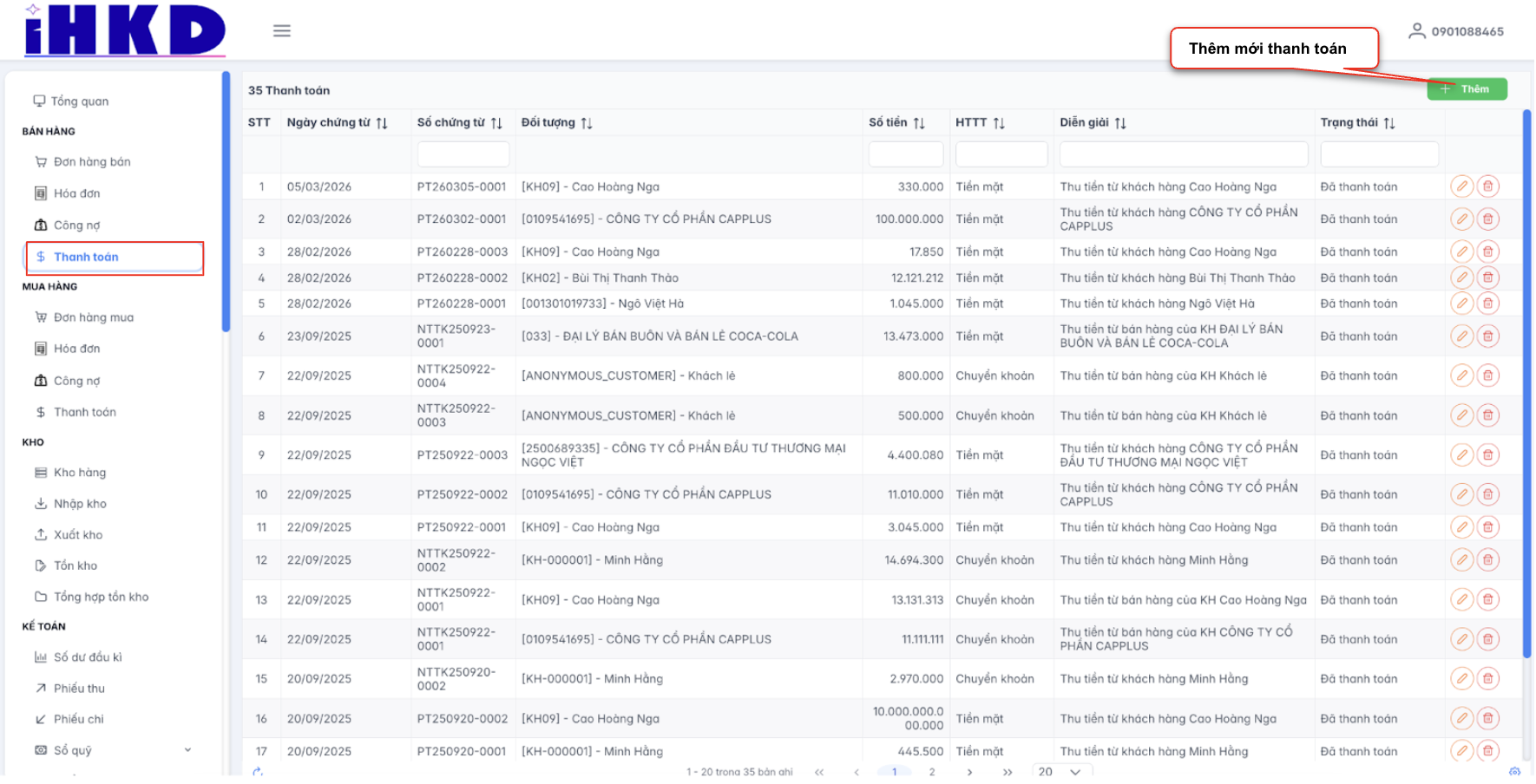Click the refresh icon at table bottom left
The image size is (1536, 784).
[x=258, y=771]
